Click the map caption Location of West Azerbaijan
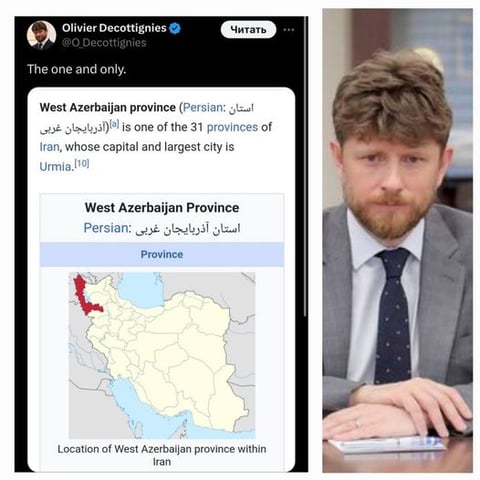Viewport: 480px width, 480px height. (x=162, y=455)
